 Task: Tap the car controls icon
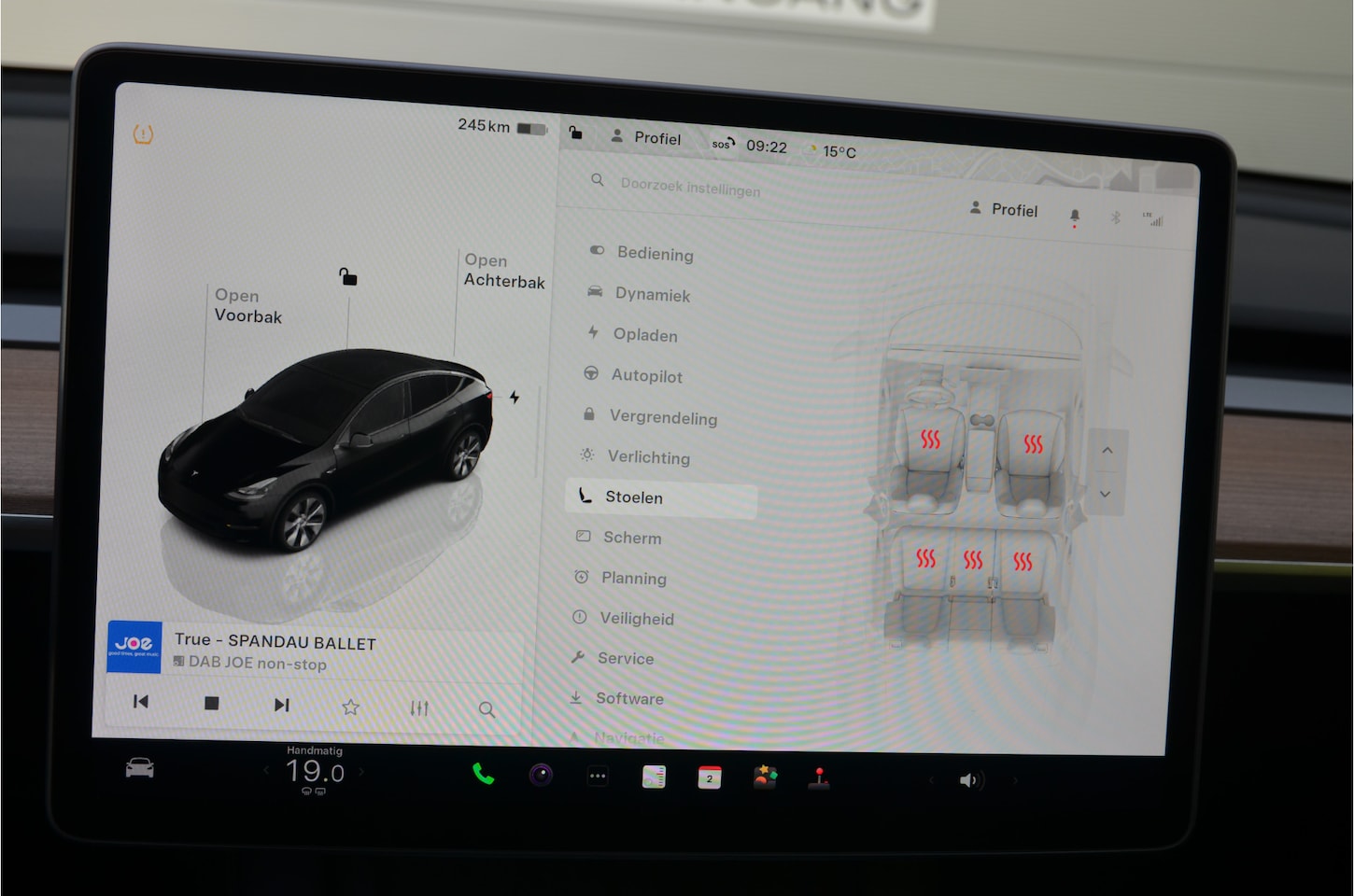pos(140,768)
